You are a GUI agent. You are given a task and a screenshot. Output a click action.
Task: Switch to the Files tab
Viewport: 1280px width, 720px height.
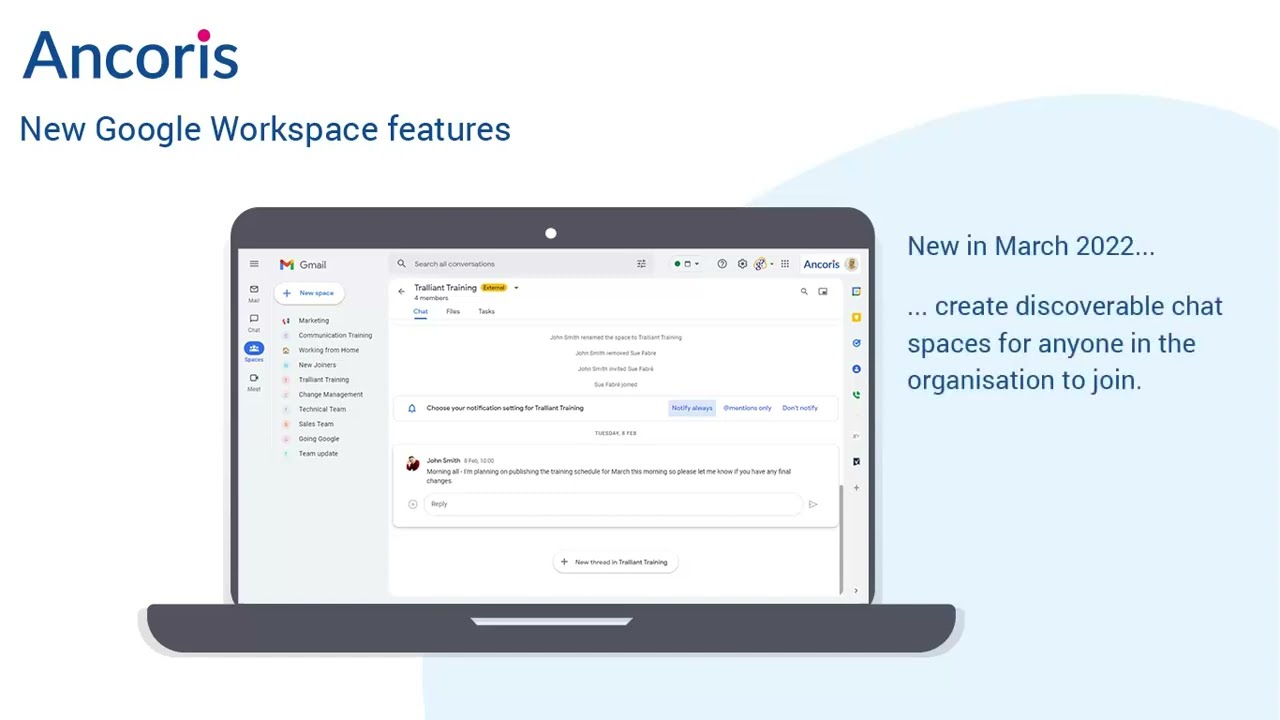[x=453, y=311]
